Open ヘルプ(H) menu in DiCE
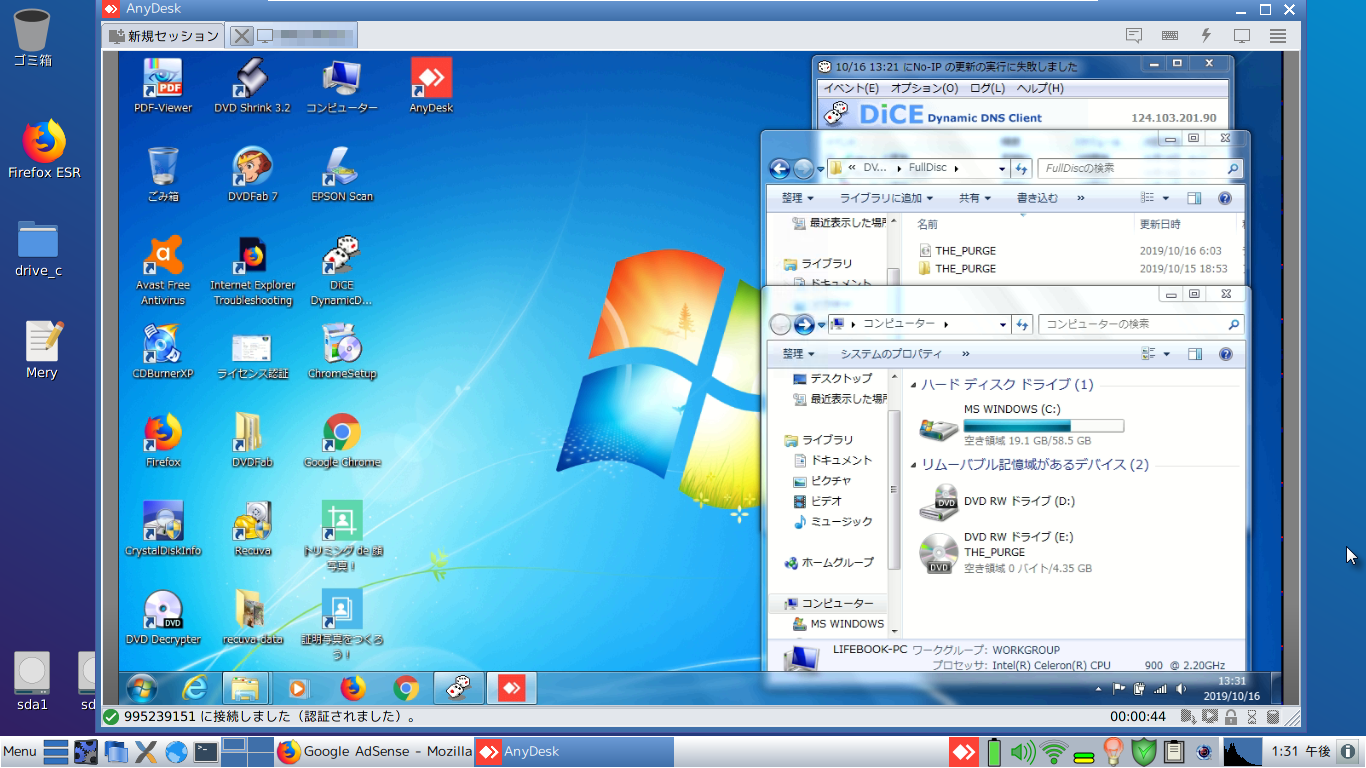 [1040, 88]
